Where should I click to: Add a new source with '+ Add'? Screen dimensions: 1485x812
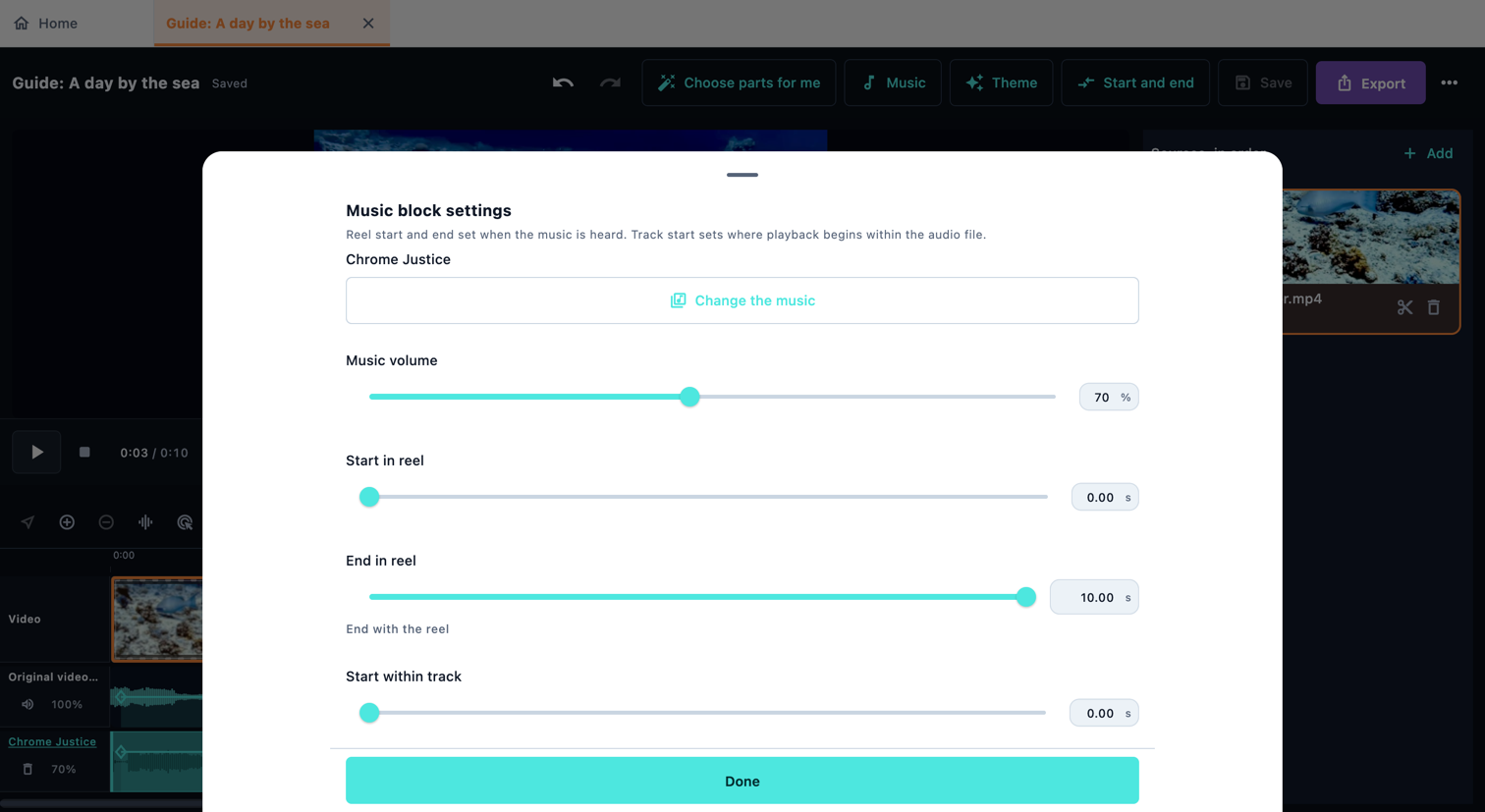tap(1428, 153)
